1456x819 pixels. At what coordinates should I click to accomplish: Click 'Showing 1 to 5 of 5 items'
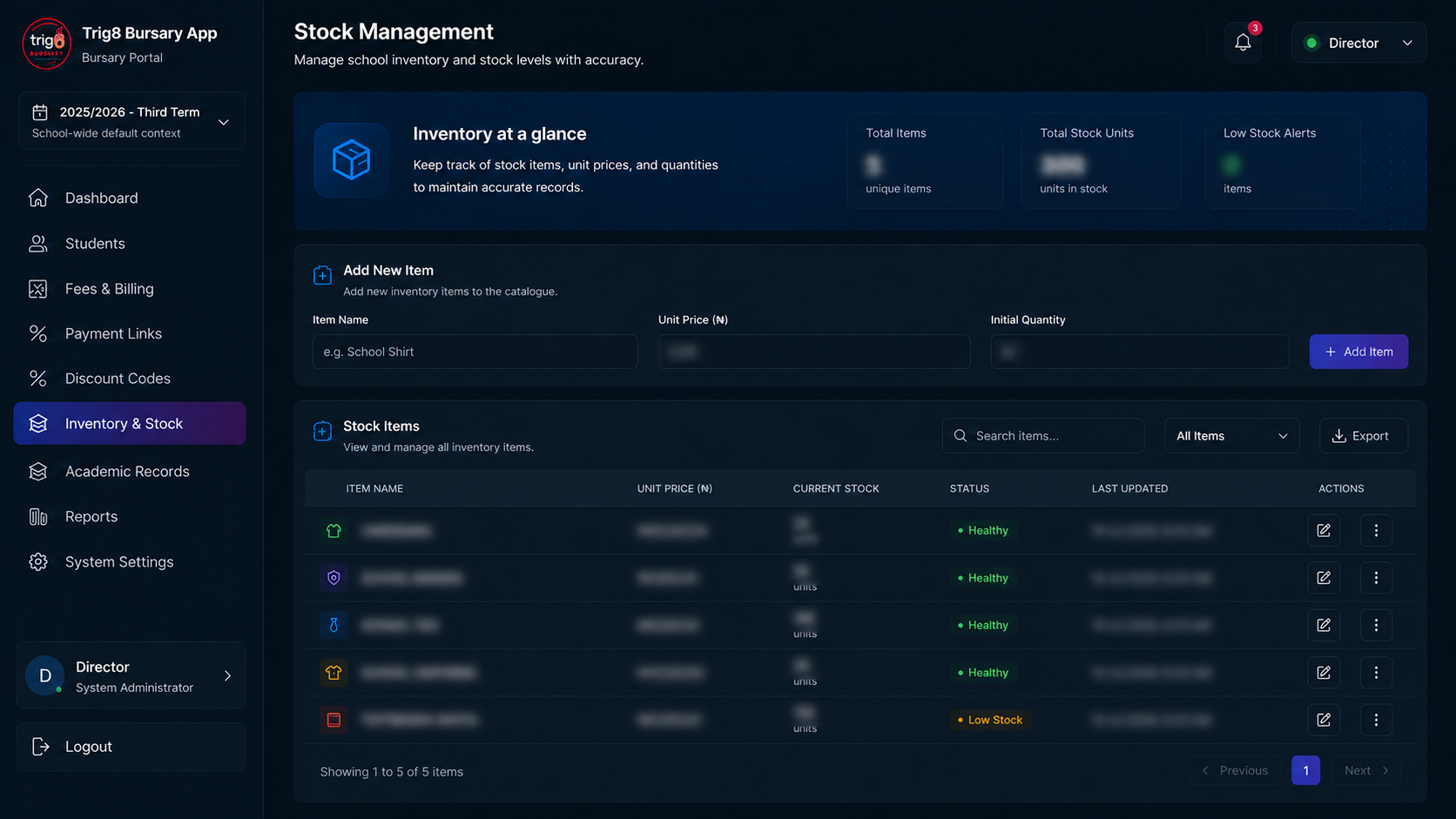(x=392, y=772)
